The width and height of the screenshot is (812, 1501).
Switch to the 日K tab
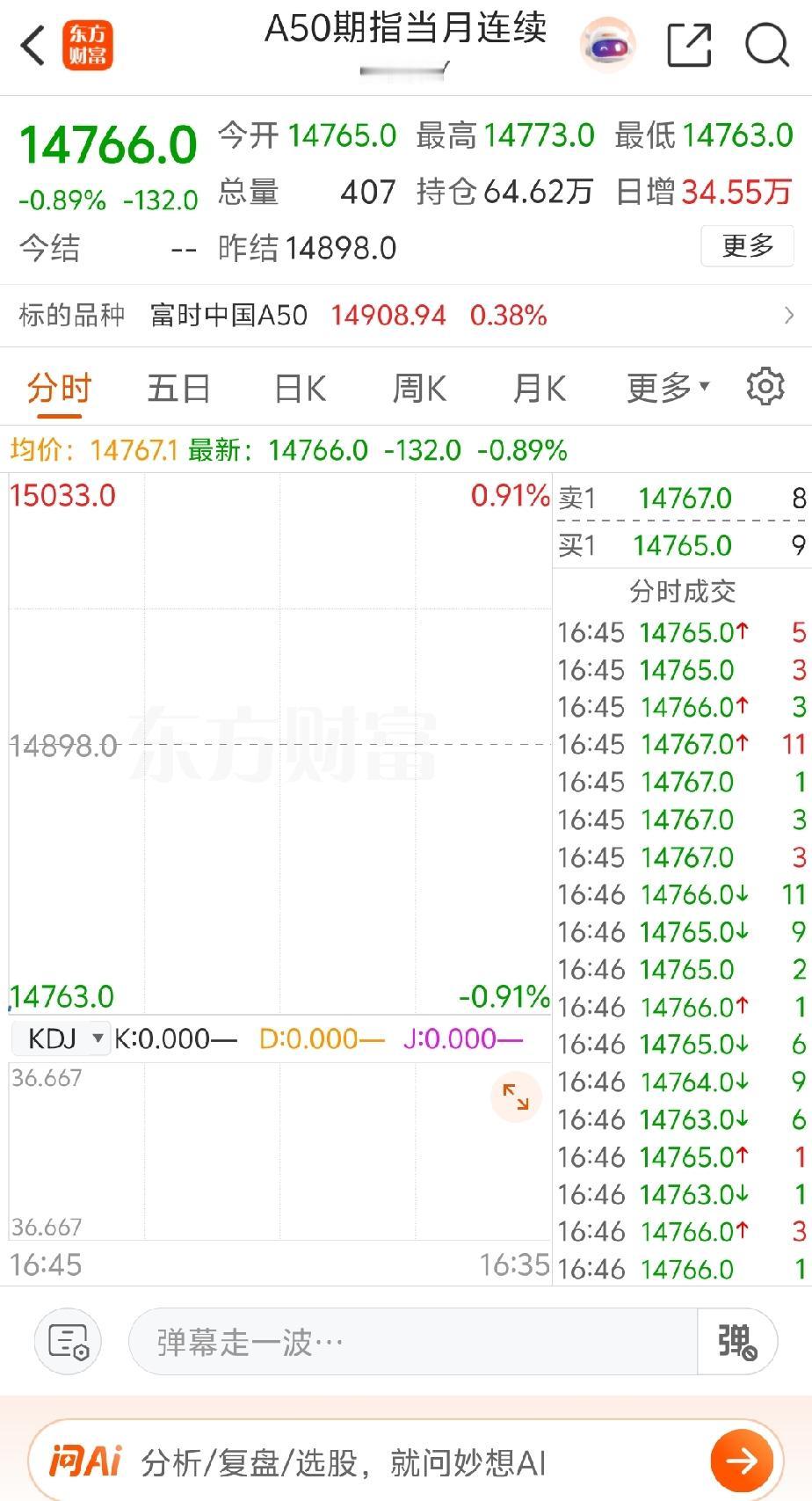coord(300,388)
